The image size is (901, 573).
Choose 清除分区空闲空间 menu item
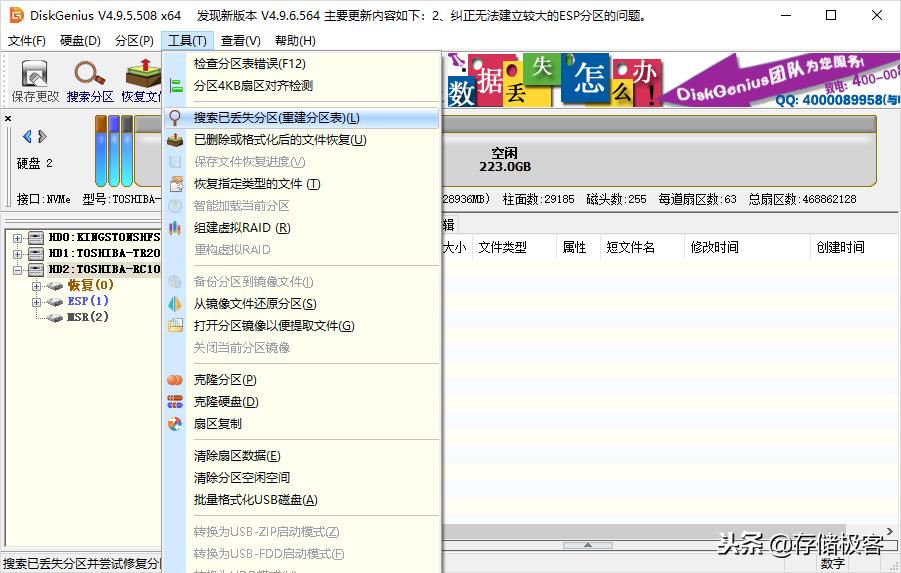pyautogui.click(x=302, y=478)
